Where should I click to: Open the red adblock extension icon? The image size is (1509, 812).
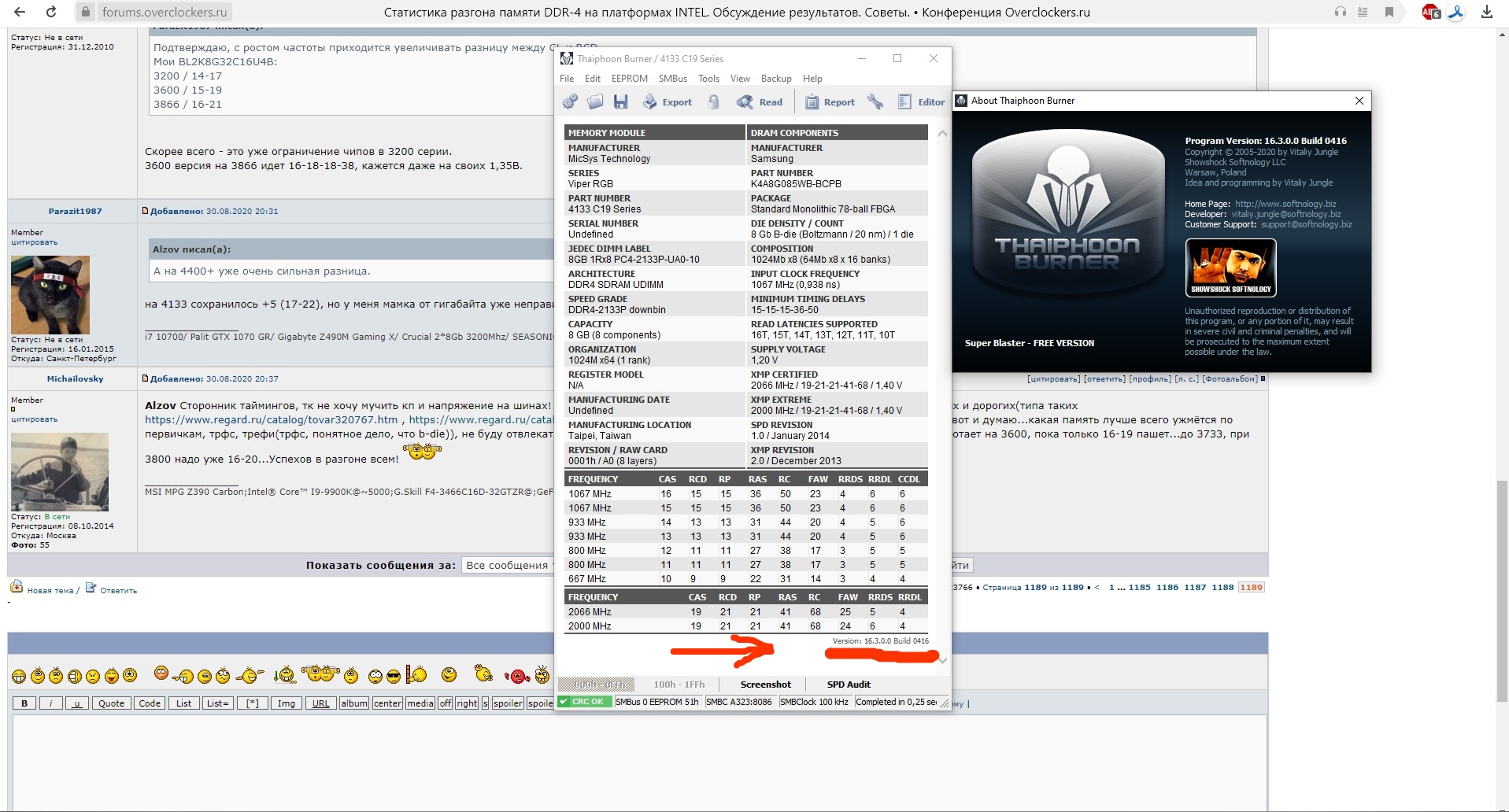coord(1431,12)
